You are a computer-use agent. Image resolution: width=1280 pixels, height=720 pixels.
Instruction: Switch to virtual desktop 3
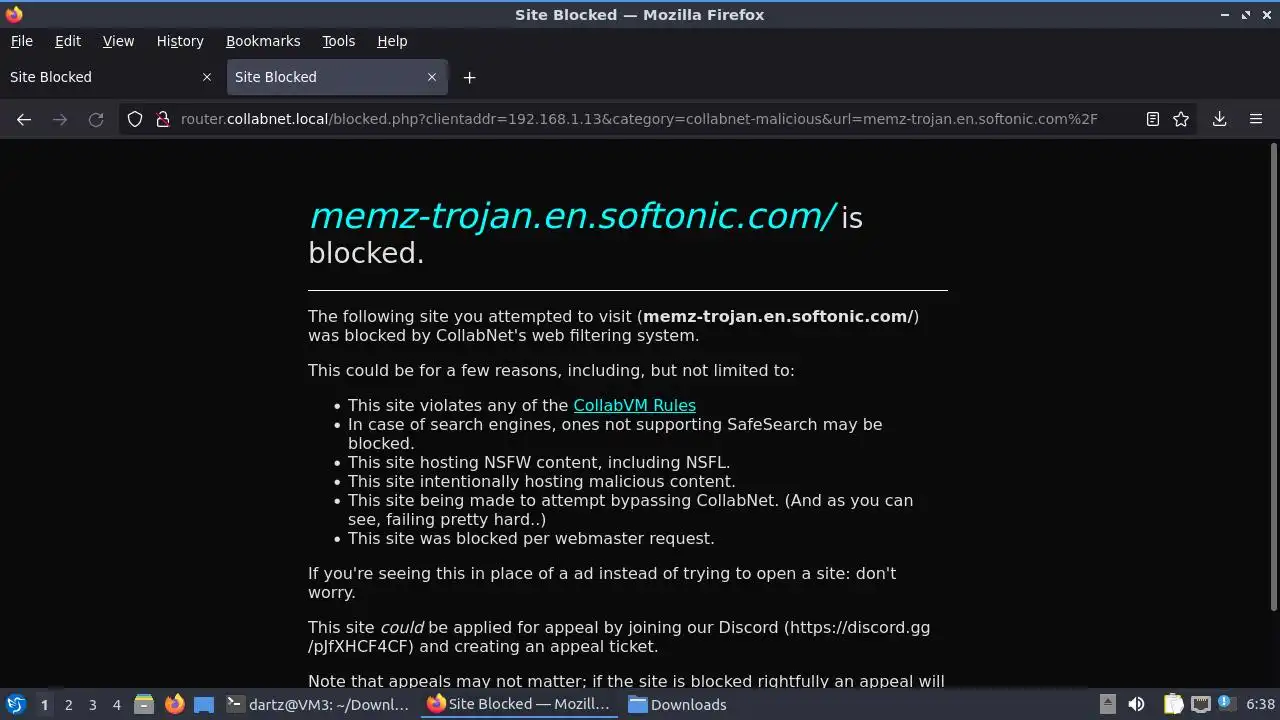92,704
